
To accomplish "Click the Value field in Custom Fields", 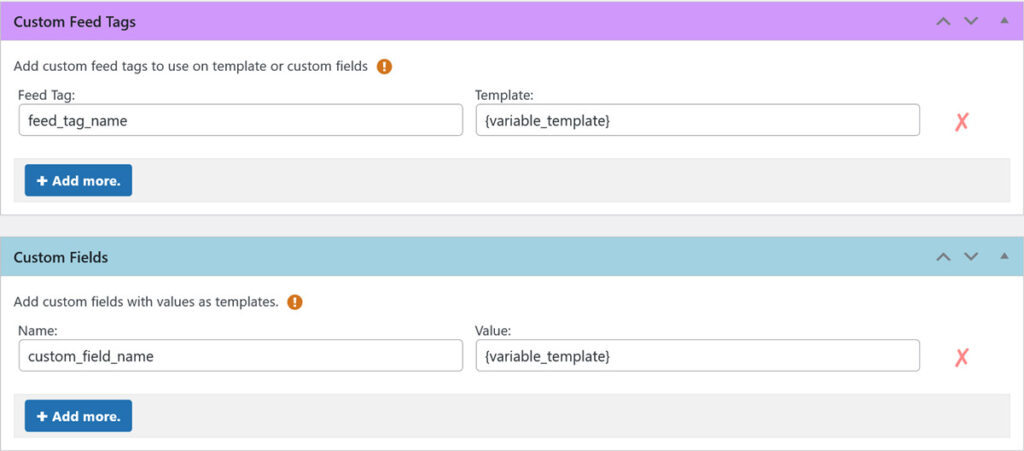I will pos(697,356).
